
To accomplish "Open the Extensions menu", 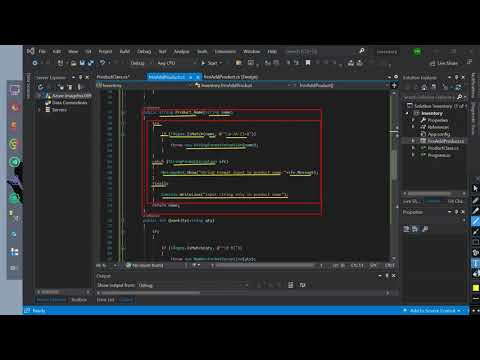I will [225, 51].
